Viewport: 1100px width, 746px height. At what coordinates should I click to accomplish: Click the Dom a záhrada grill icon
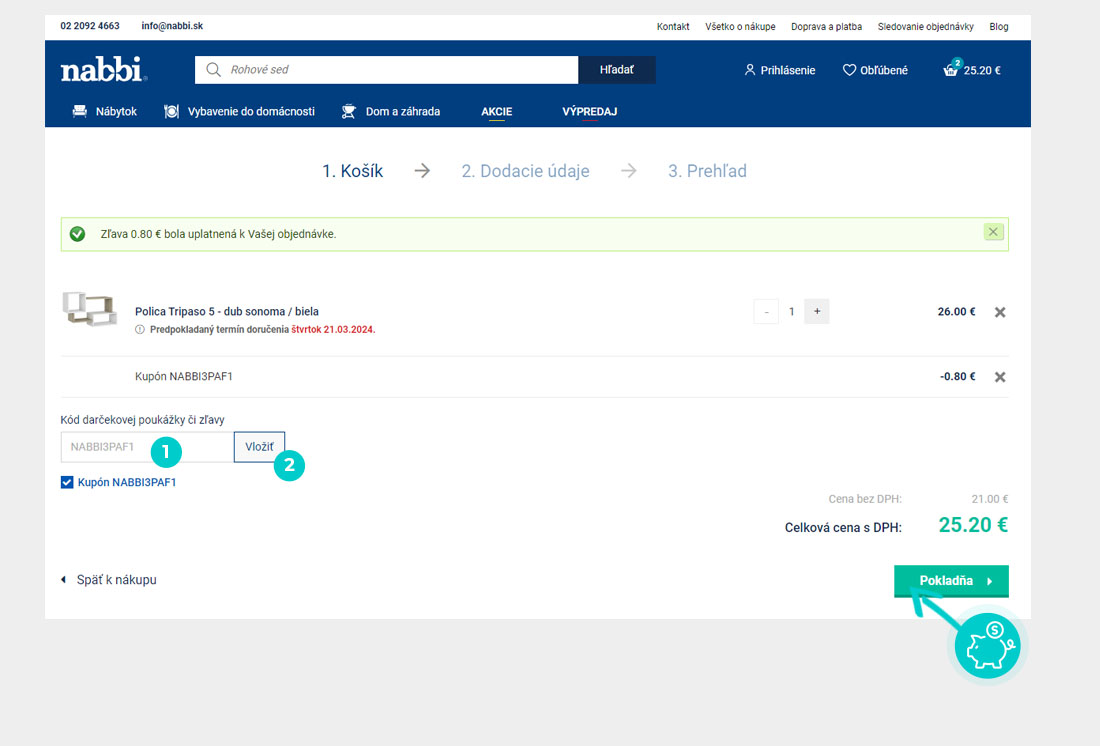349,112
